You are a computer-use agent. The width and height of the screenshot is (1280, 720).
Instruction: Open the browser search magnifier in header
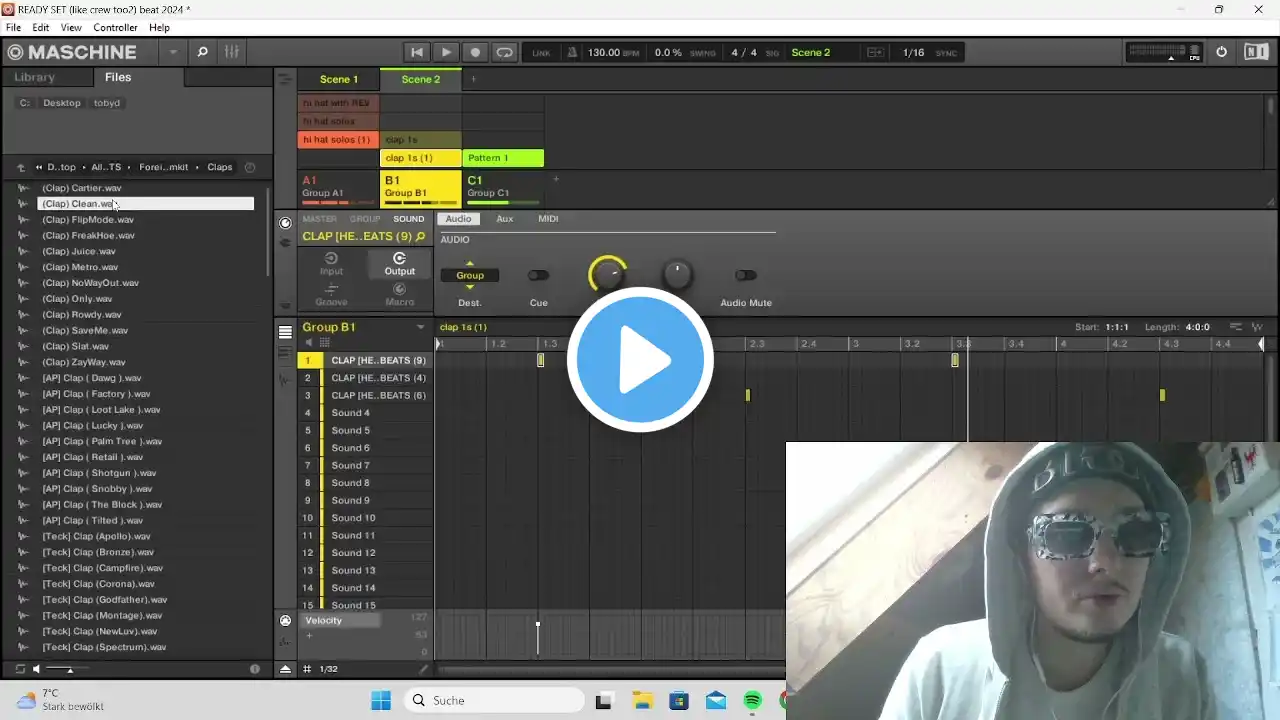click(202, 52)
